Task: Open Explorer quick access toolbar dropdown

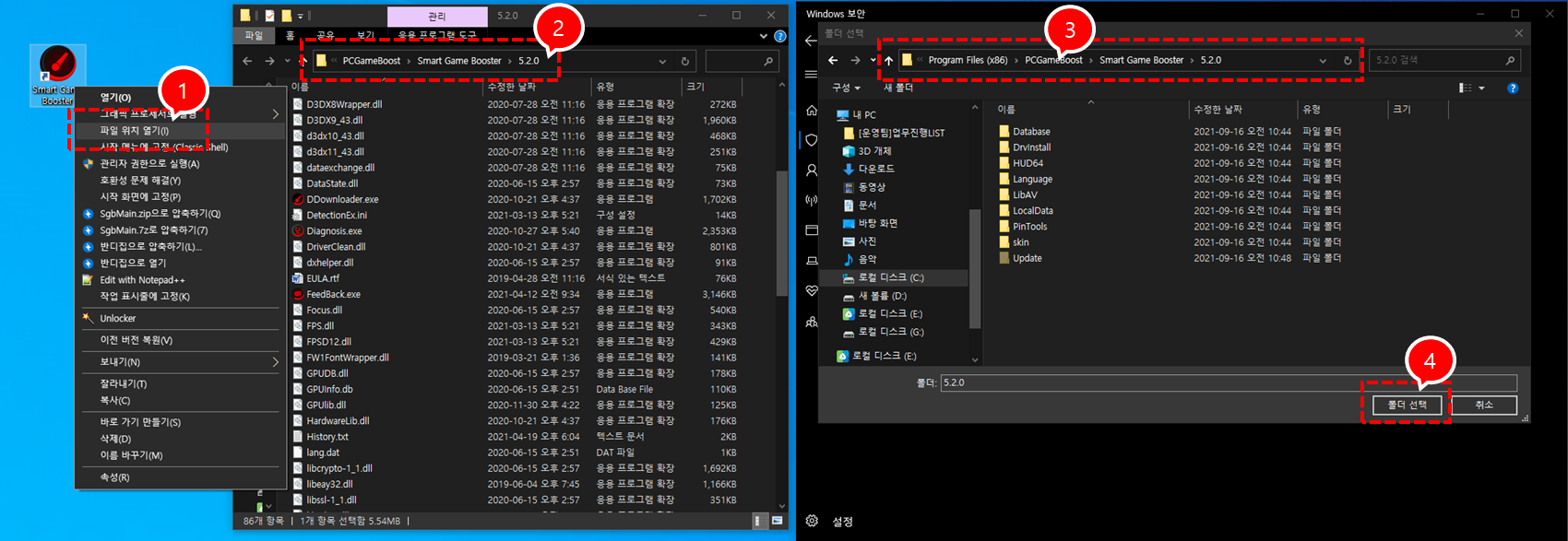Action: tap(301, 16)
